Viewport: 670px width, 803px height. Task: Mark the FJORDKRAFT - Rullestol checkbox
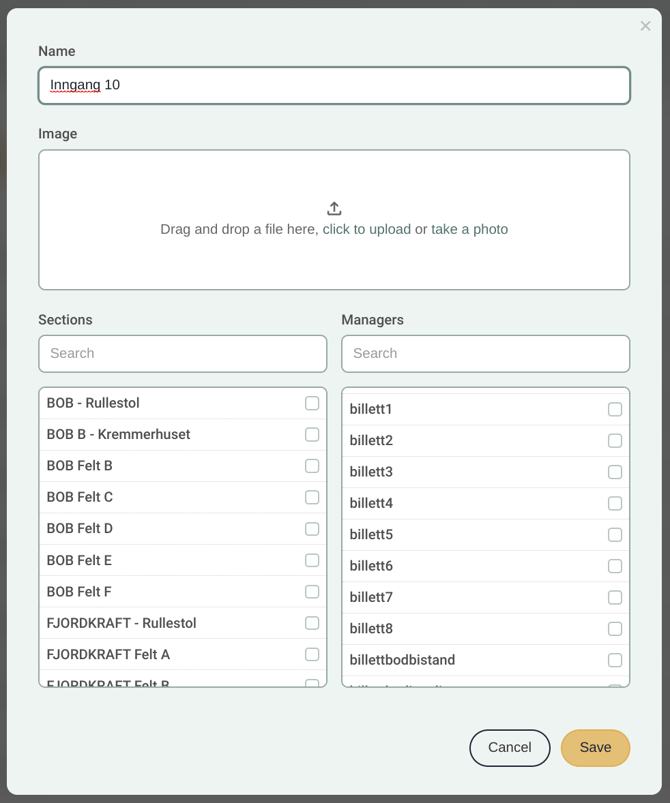(x=312, y=623)
